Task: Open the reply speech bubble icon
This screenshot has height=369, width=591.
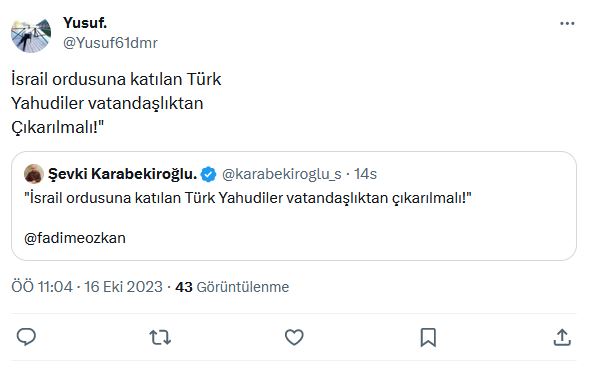Action: [x=26, y=337]
